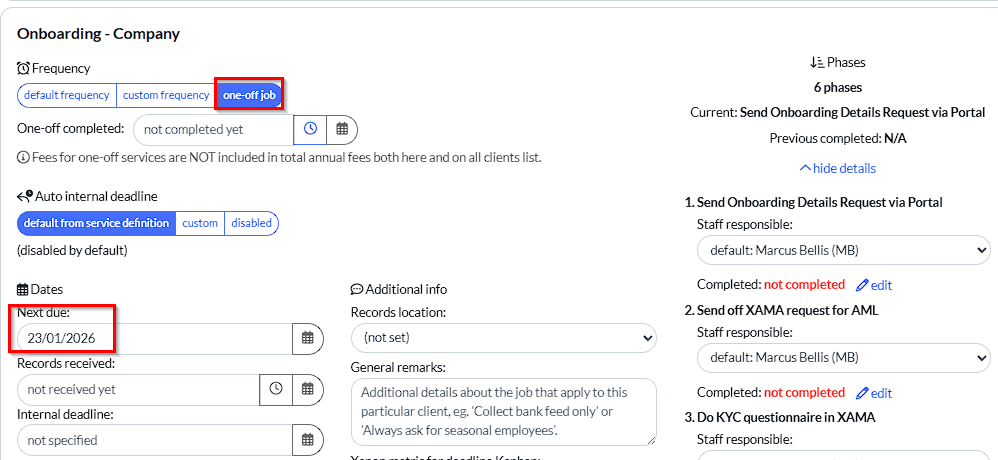
Task: Select custom auto internal deadline
Action: click(x=200, y=223)
